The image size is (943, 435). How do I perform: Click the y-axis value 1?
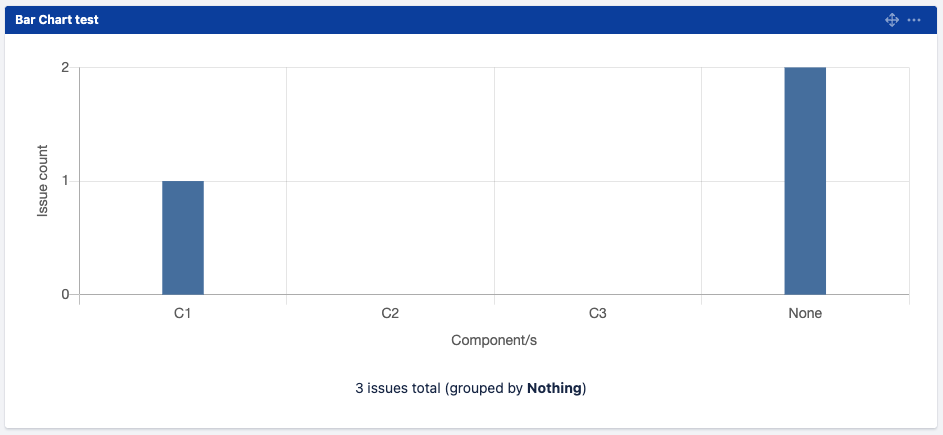click(x=65, y=181)
